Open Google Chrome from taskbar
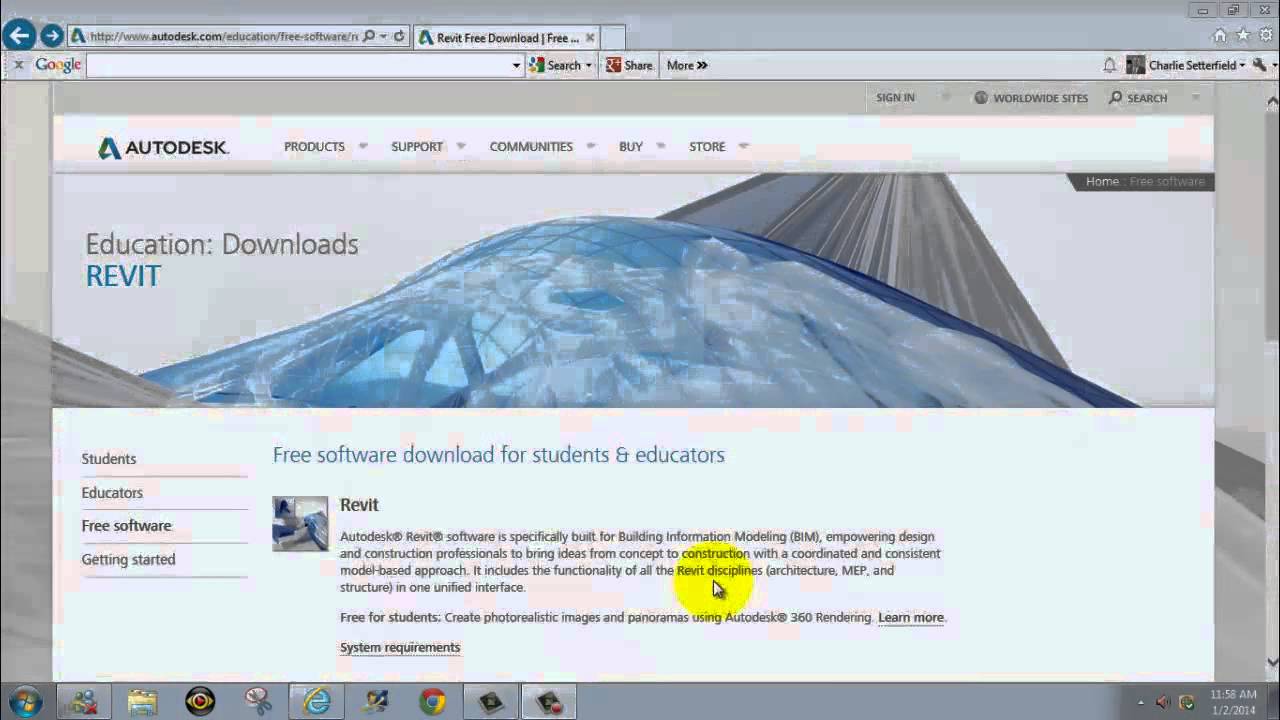The height and width of the screenshot is (720, 1280). pyautogui.click(x=432, y=702)
